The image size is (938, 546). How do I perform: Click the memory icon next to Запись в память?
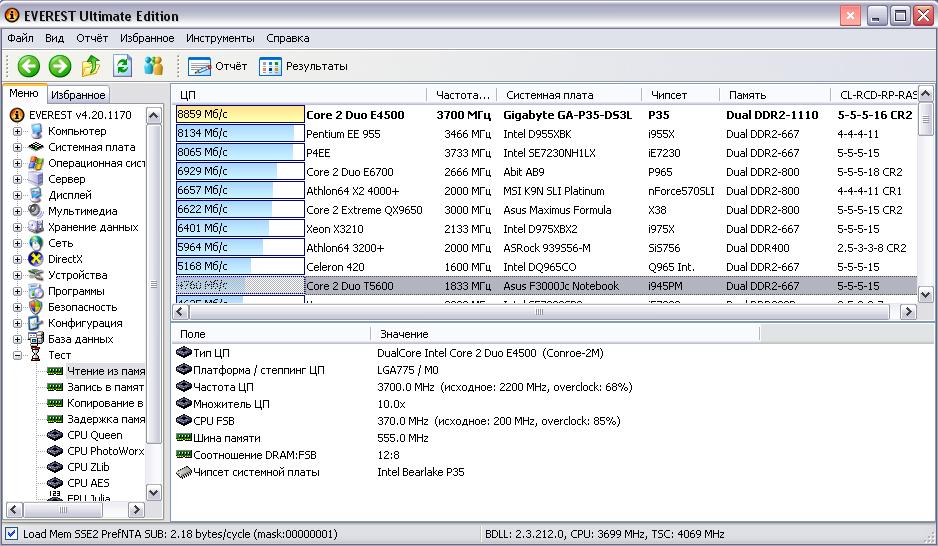click(55, 387)
